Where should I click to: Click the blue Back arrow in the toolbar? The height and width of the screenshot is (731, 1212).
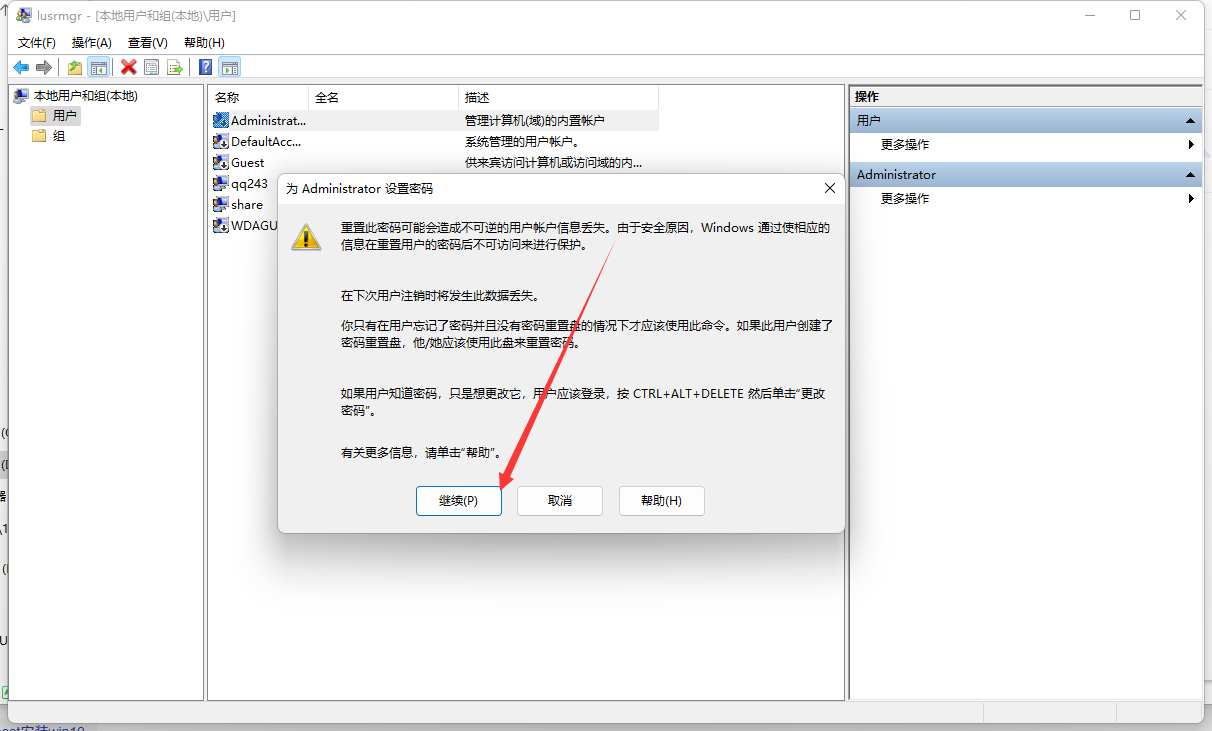[x=21, y=67]
